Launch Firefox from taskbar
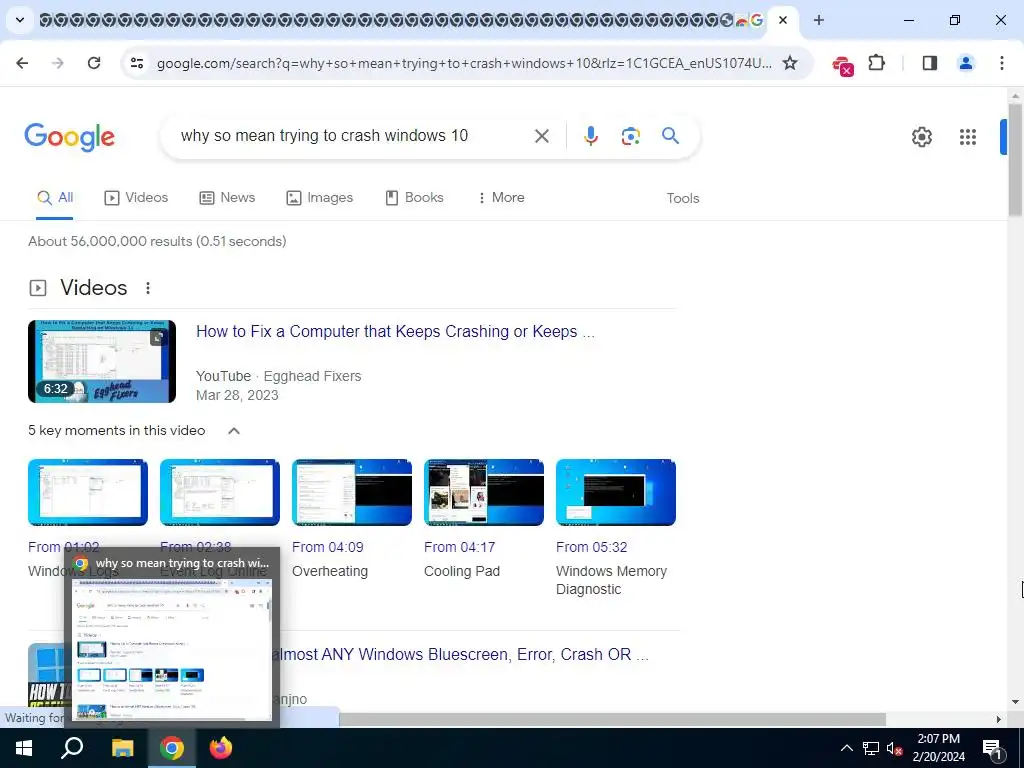 pyautogui.click(x=221, y=748)
